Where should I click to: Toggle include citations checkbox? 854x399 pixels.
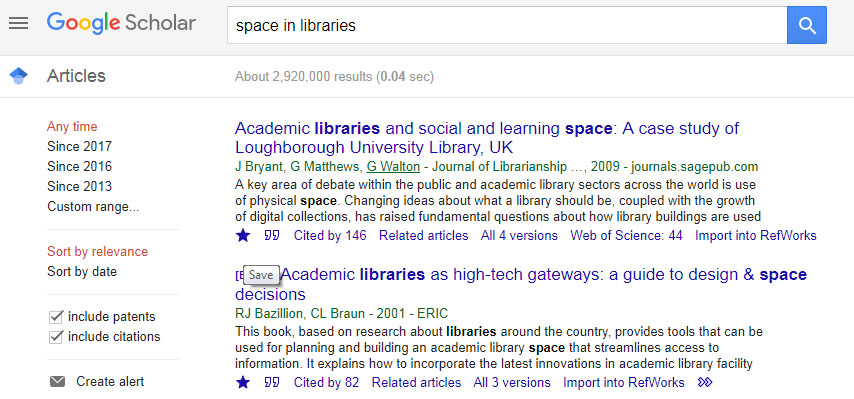pos(56,337)
